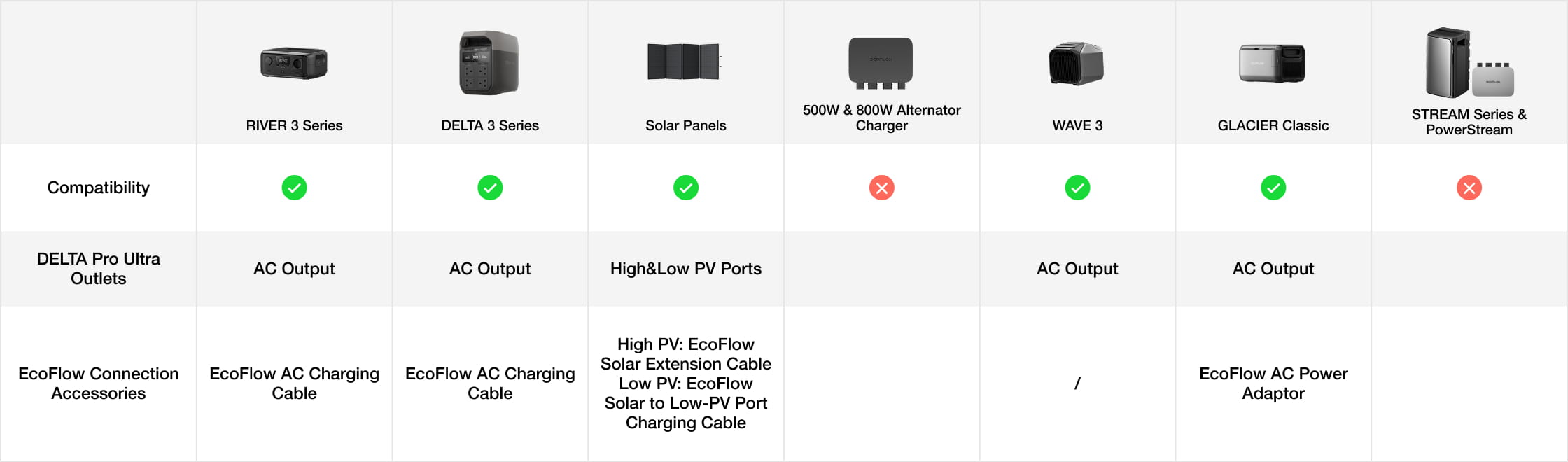1568x462 pixels.
Task: Click the EcoFlow AC Power Adaptor text
Action: coord(1273,384)
